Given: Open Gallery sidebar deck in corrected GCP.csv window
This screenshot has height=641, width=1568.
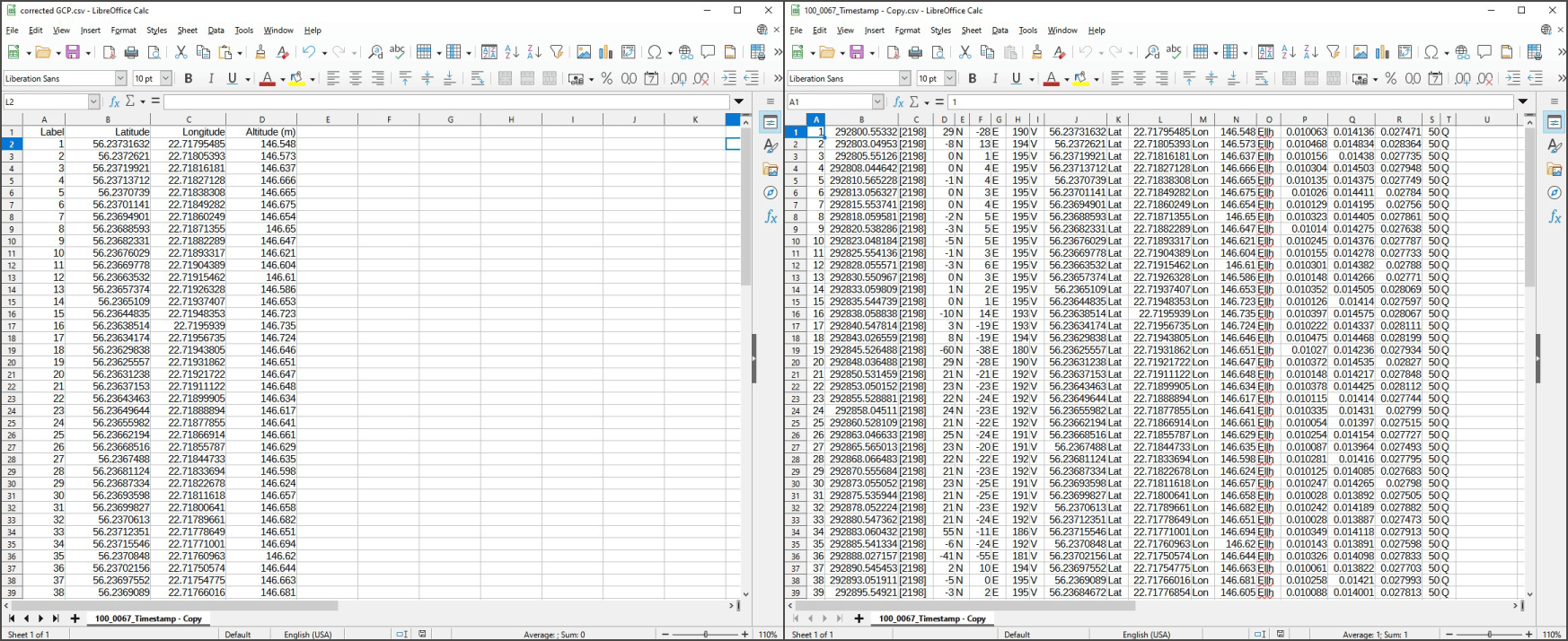Looking at the screenshot, I should click(771, 170).
